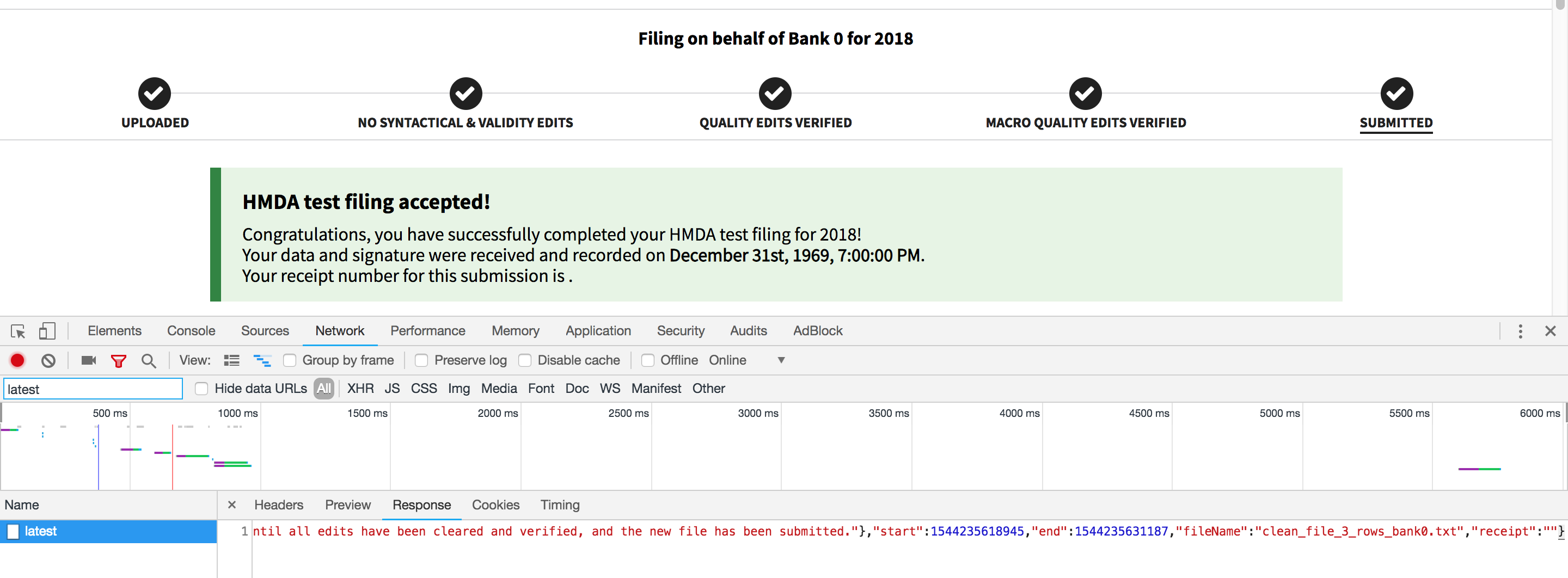Screen dimensions: 1568x578
Task: Filter requests by Img
Action: (x=459, y=388)
